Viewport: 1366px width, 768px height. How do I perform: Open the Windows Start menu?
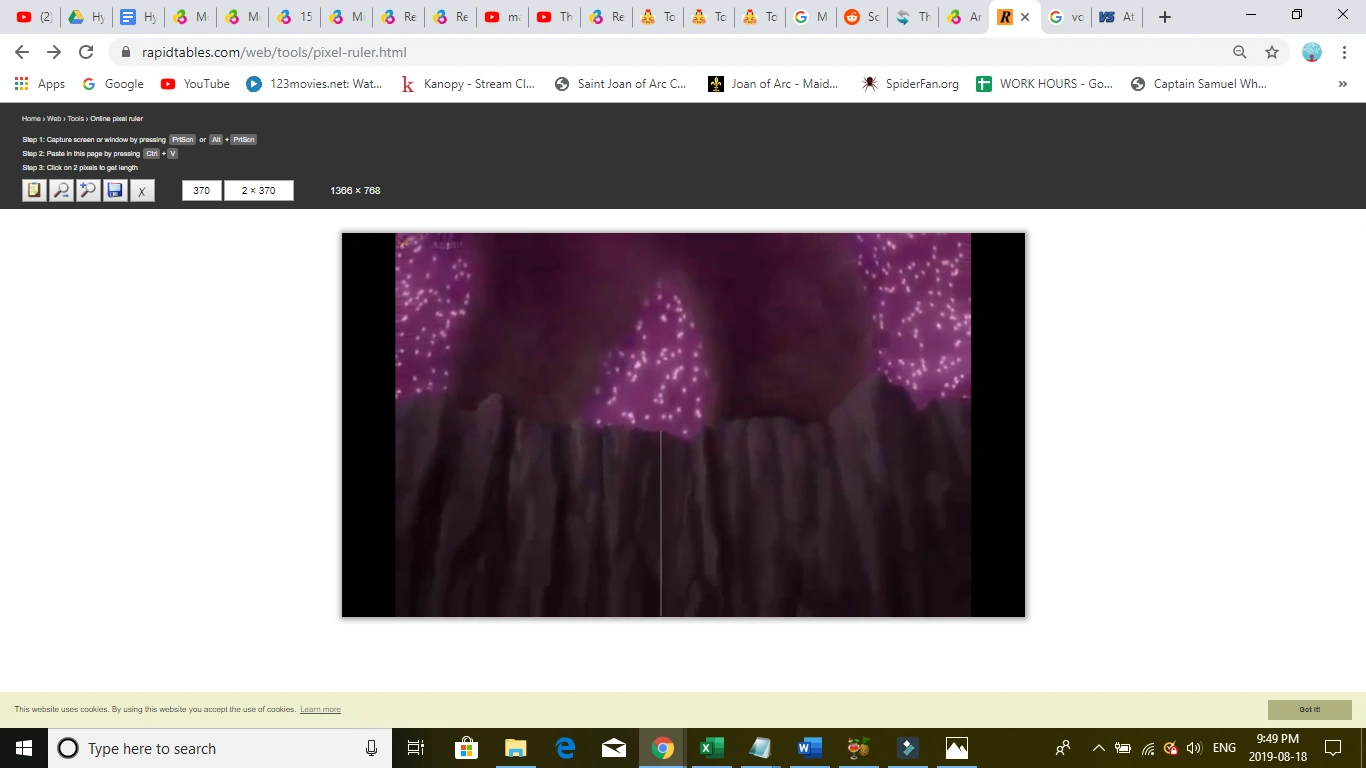[24, 748]
